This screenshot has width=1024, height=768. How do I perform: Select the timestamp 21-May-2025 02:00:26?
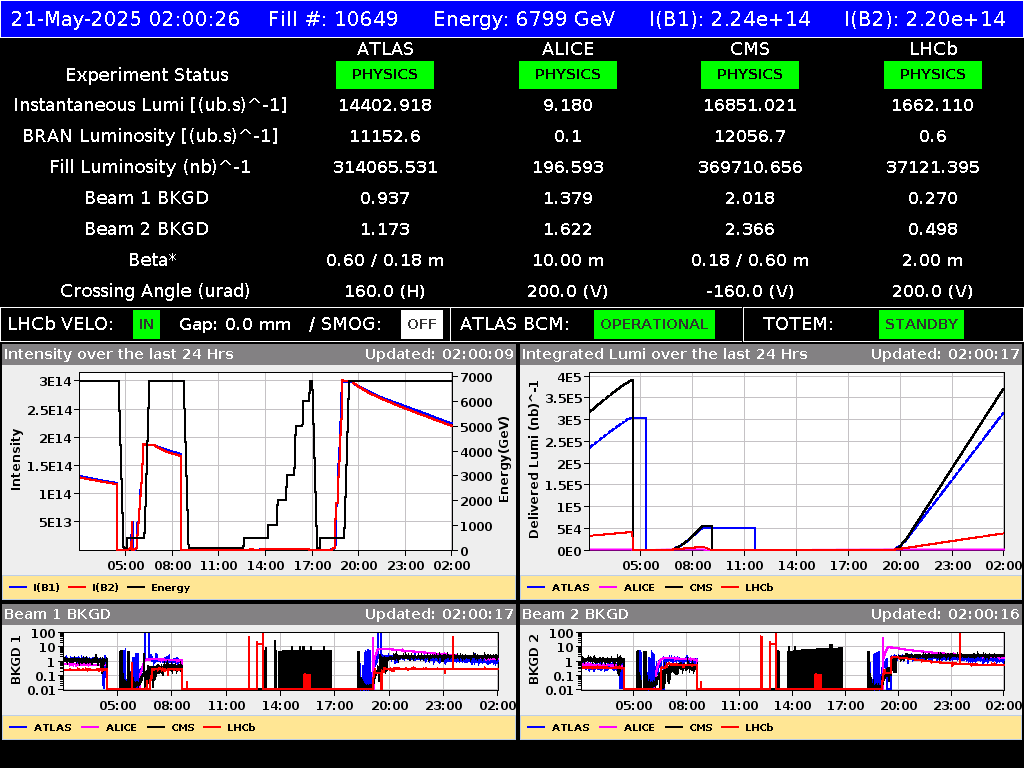coord(125,19)
